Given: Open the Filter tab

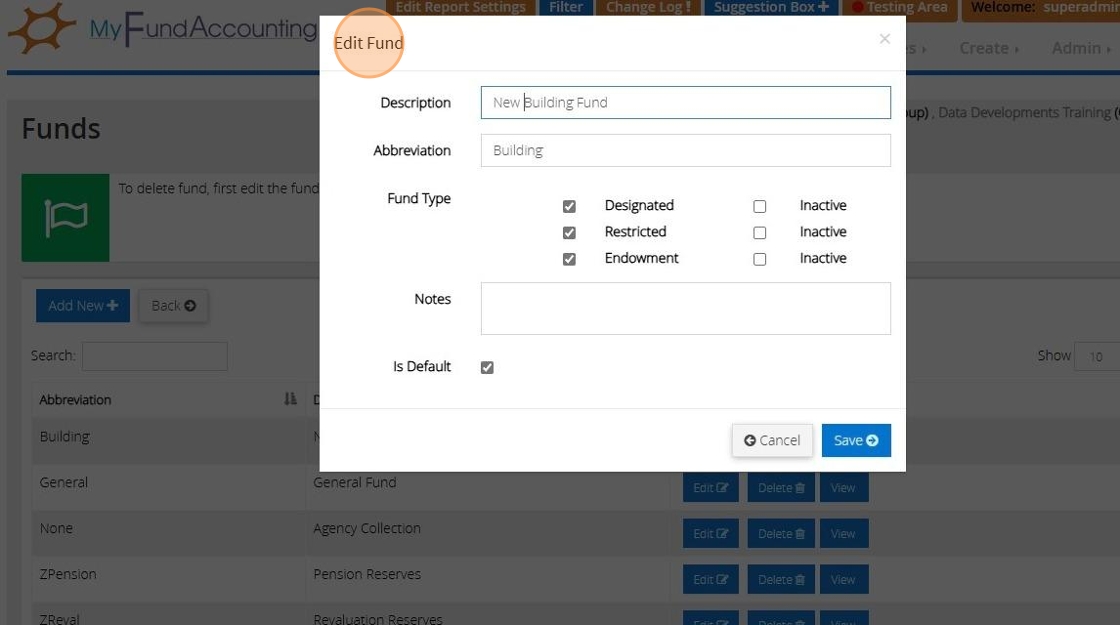Looking at the screenshot, I should click(566, 8).
